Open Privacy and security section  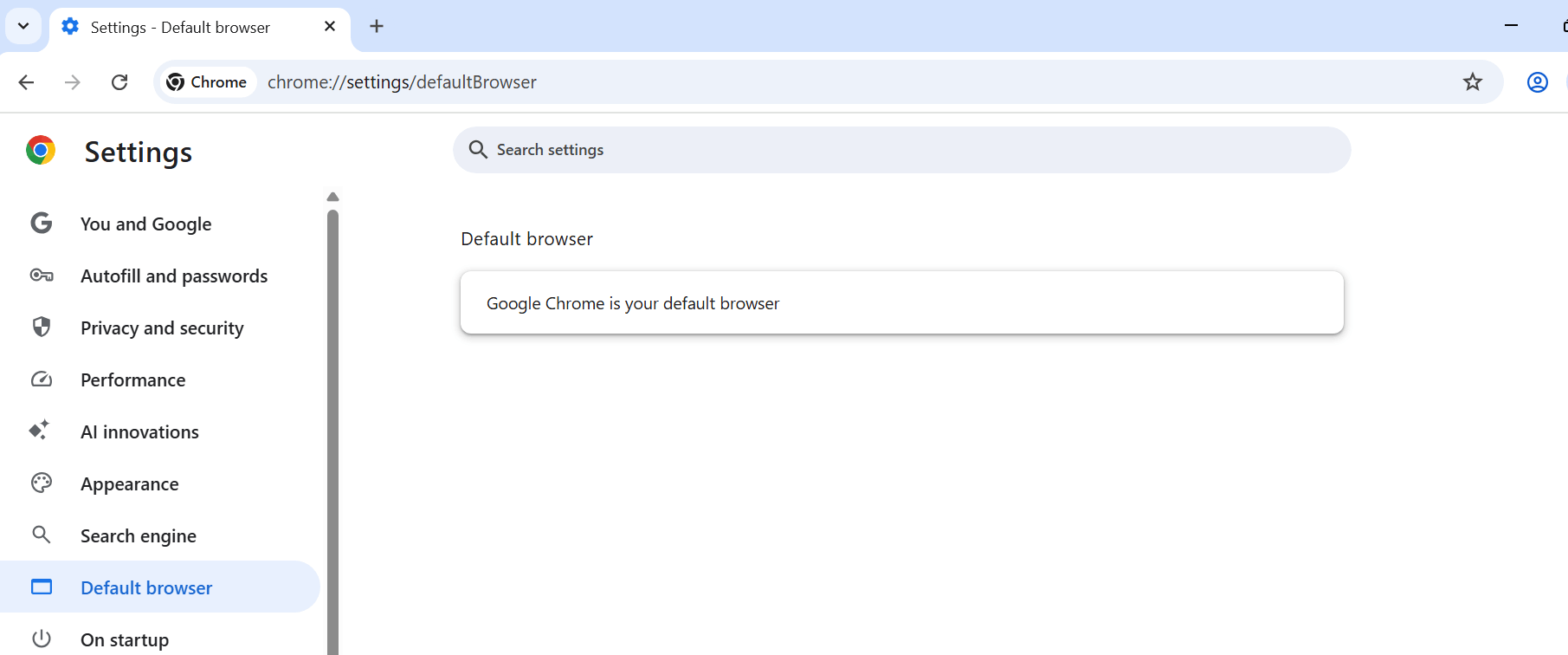160,327
